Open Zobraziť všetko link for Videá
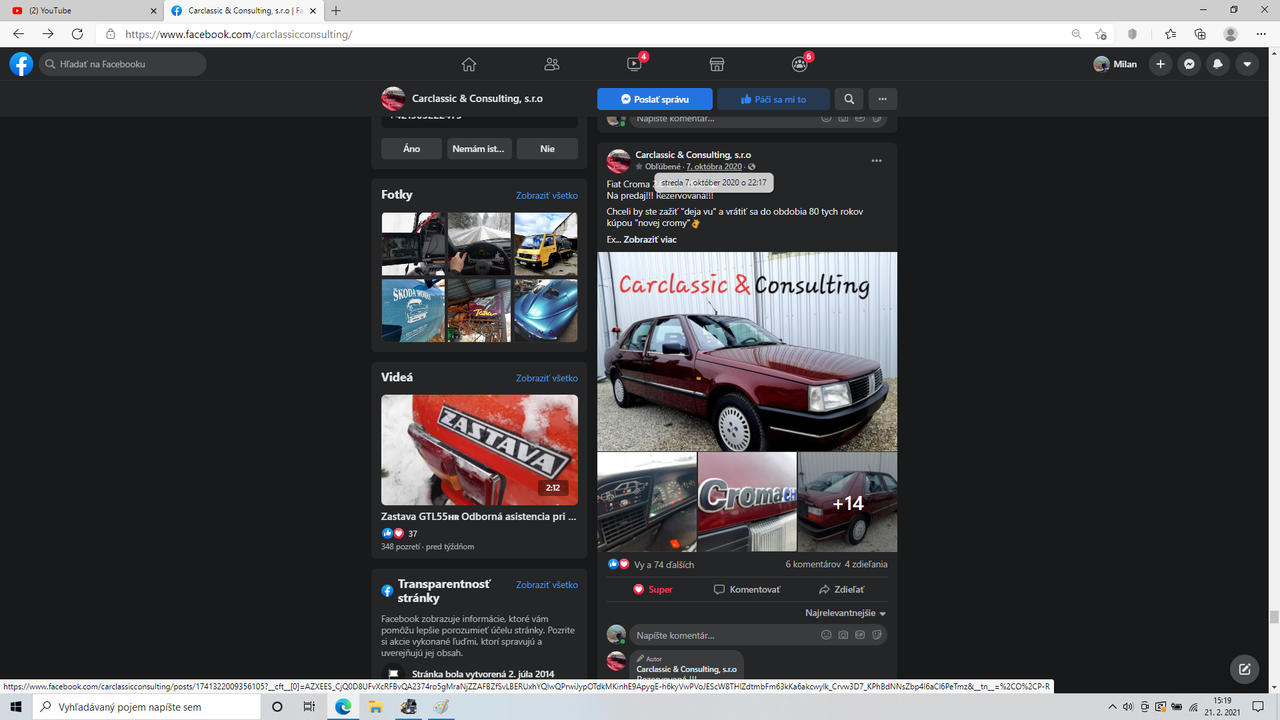The image size is (1280, 720). [547, 378]
